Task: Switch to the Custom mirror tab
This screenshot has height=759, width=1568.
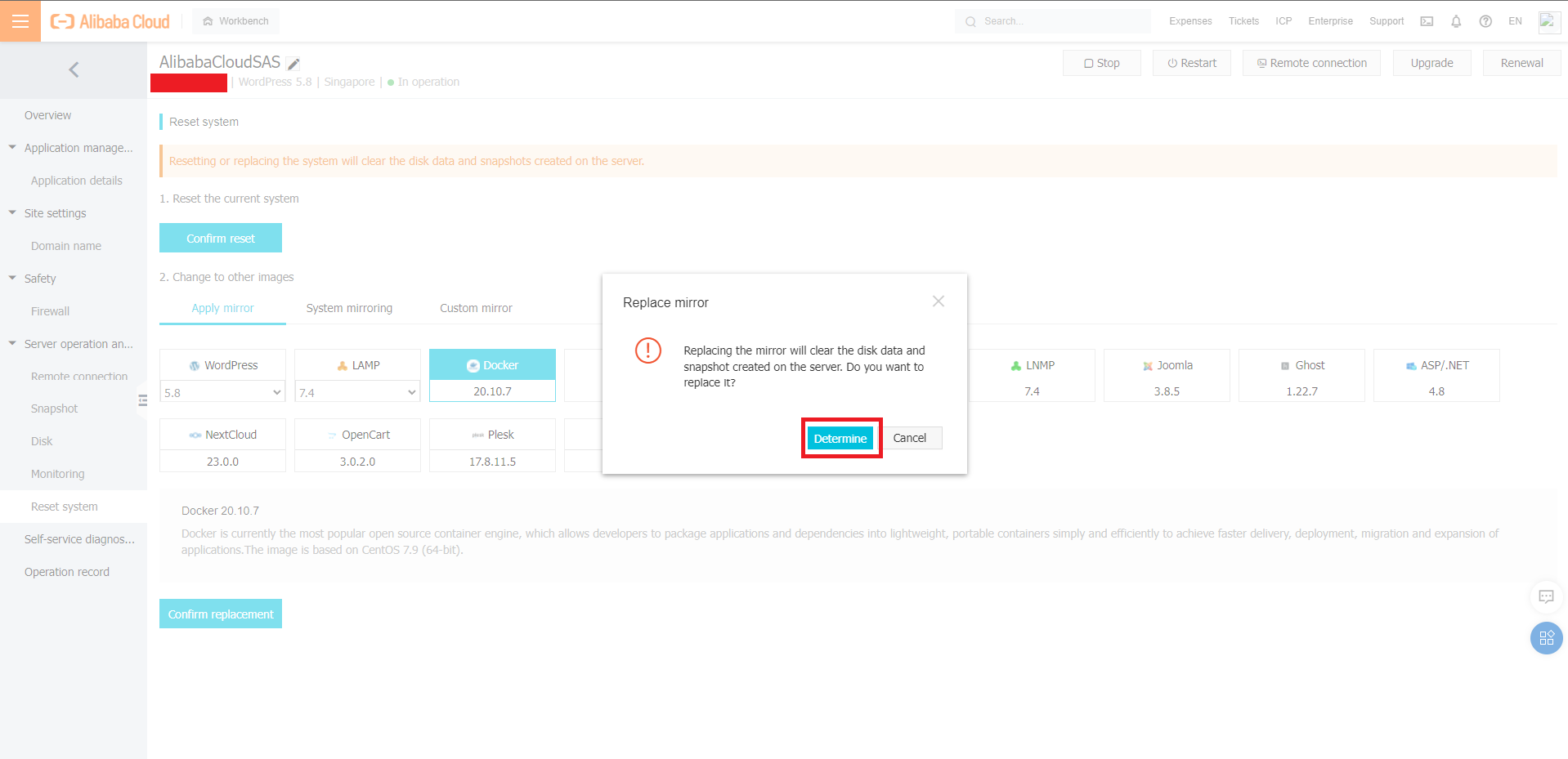Action: pos(476,308)
